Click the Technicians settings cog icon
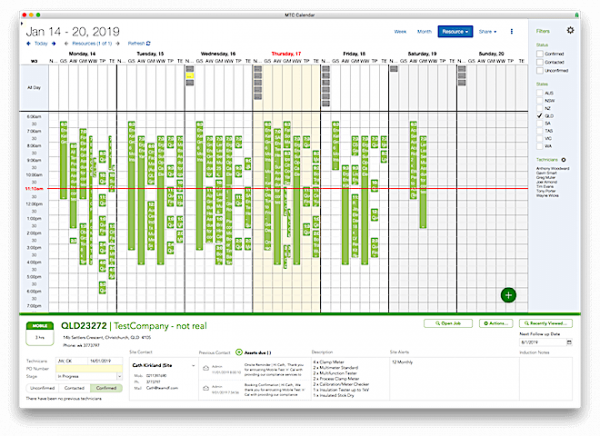 564,160
